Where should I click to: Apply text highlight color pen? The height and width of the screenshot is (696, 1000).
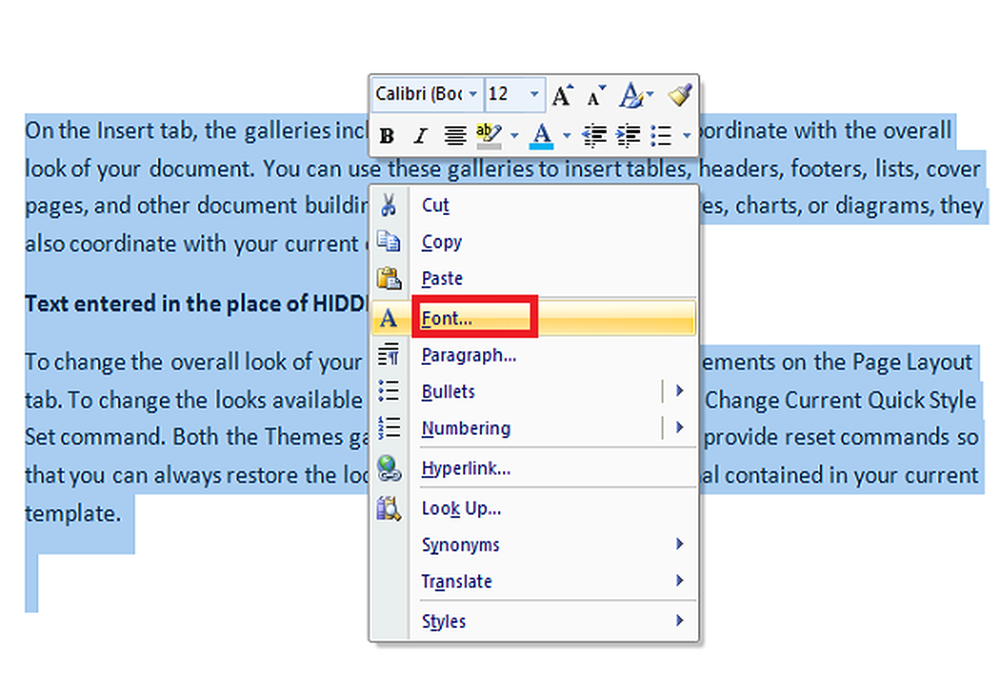tap(488, 135)
